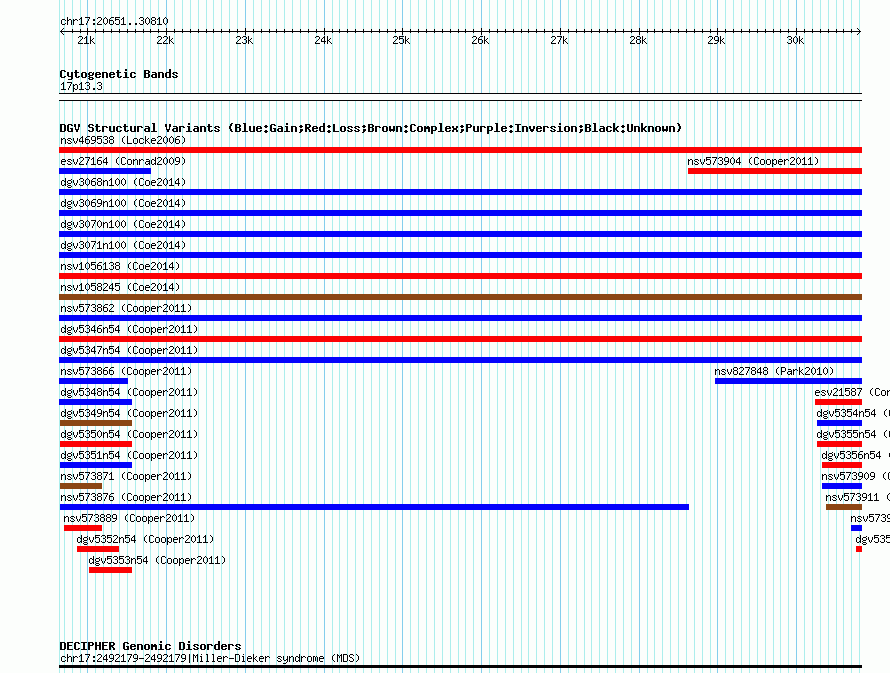This screenshot has height=673, width=890.
Task: Click the nsv573904 red loss bar
Action: [775, 171]
